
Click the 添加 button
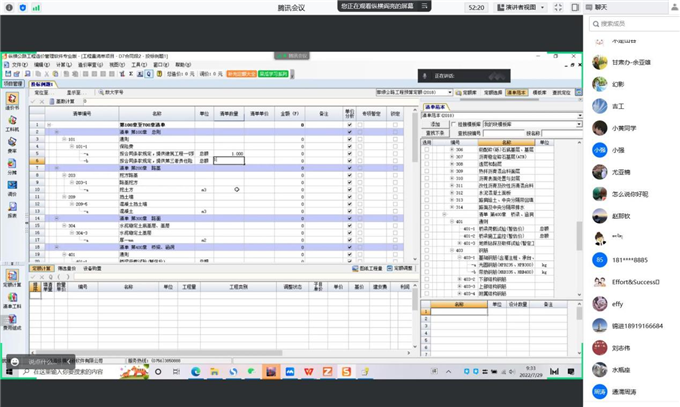coord(433,123)
